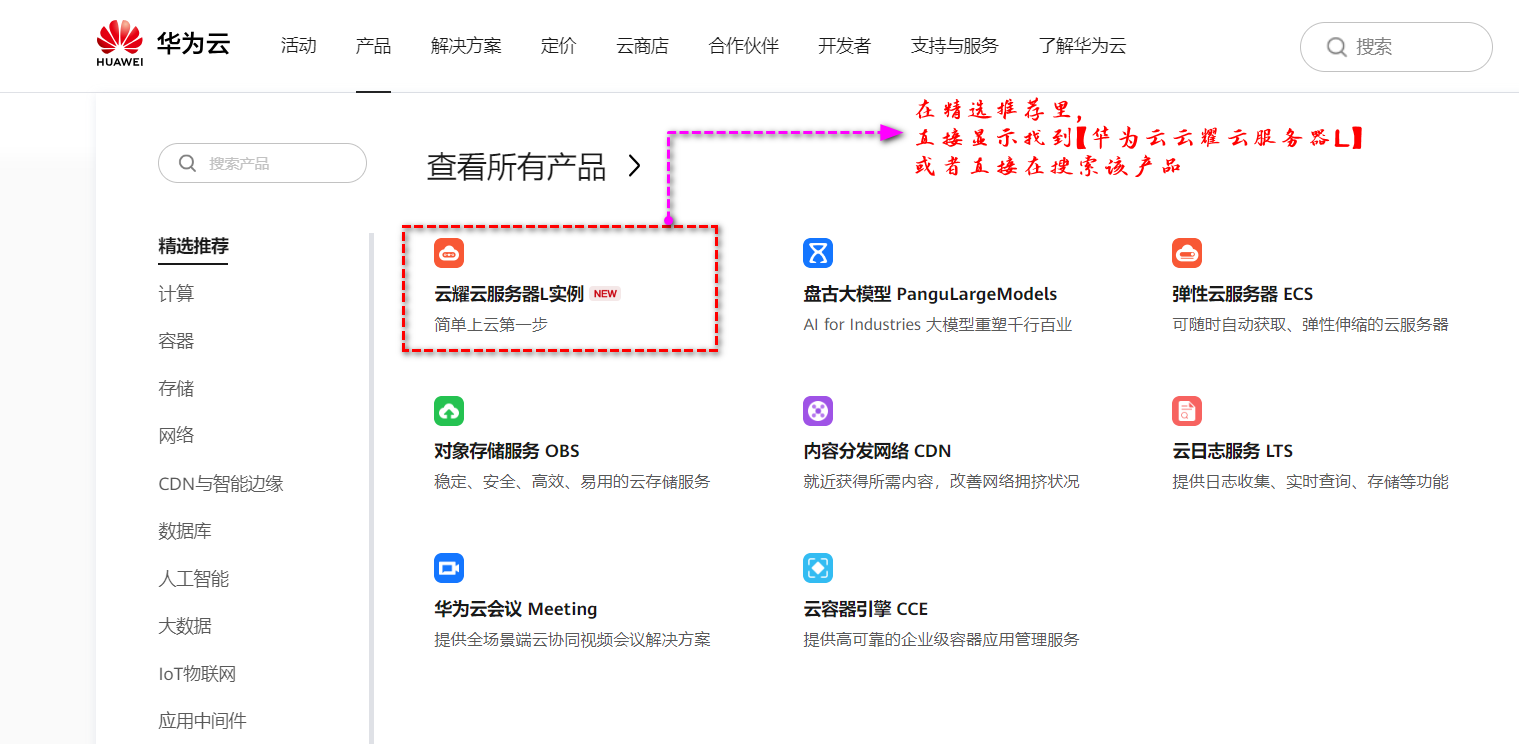This screenshot has width=1519, height=744.
Task: Click the magnifier icon in 搜索产品 box
Action: 187,163
